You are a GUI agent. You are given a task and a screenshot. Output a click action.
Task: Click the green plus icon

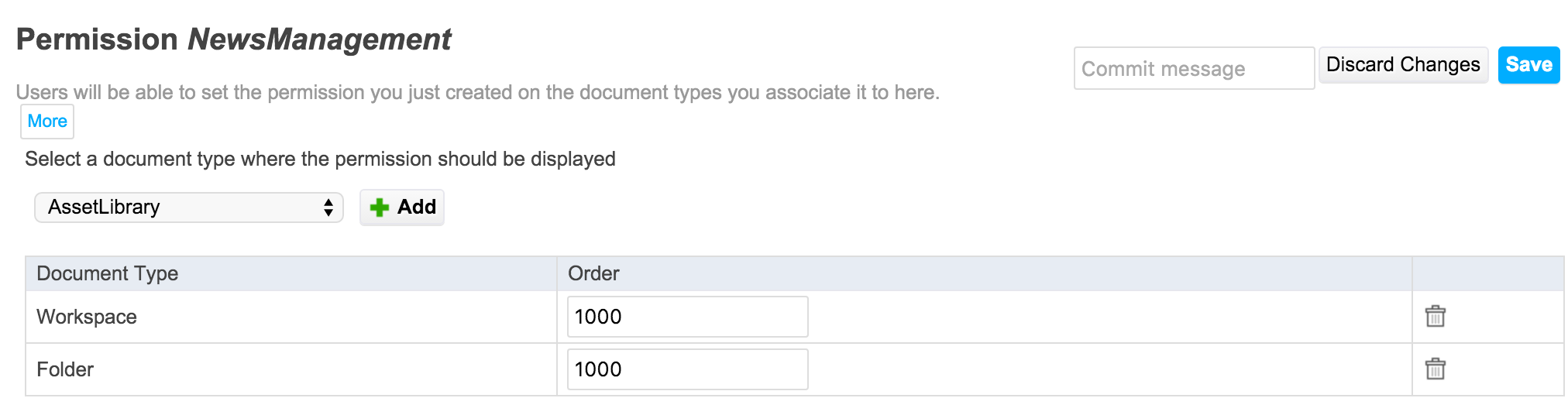point(380,208)
